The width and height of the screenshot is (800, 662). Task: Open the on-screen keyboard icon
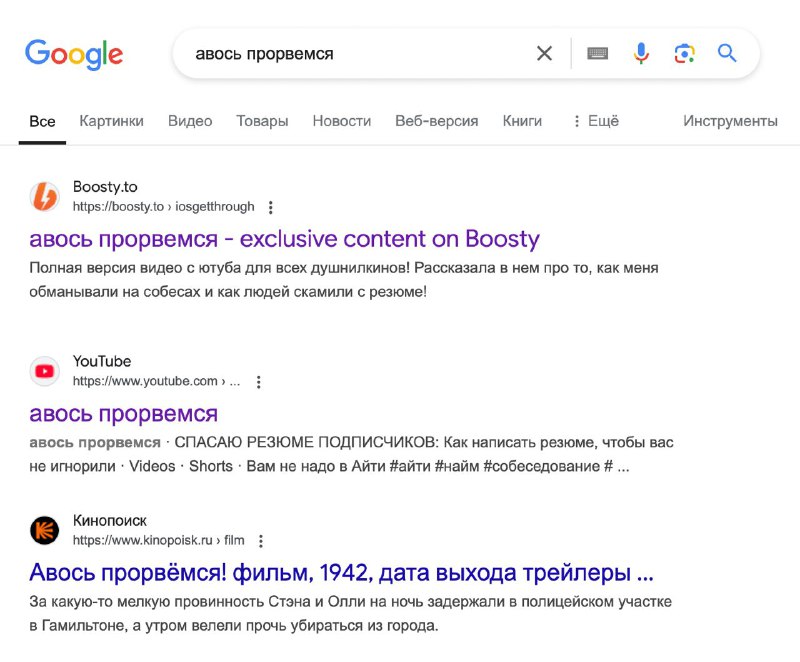(x=597, y=53)
